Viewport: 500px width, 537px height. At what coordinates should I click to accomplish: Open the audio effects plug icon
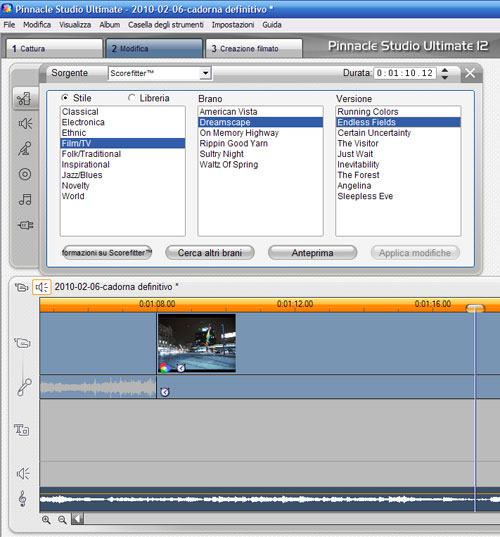tap(25, 225)
